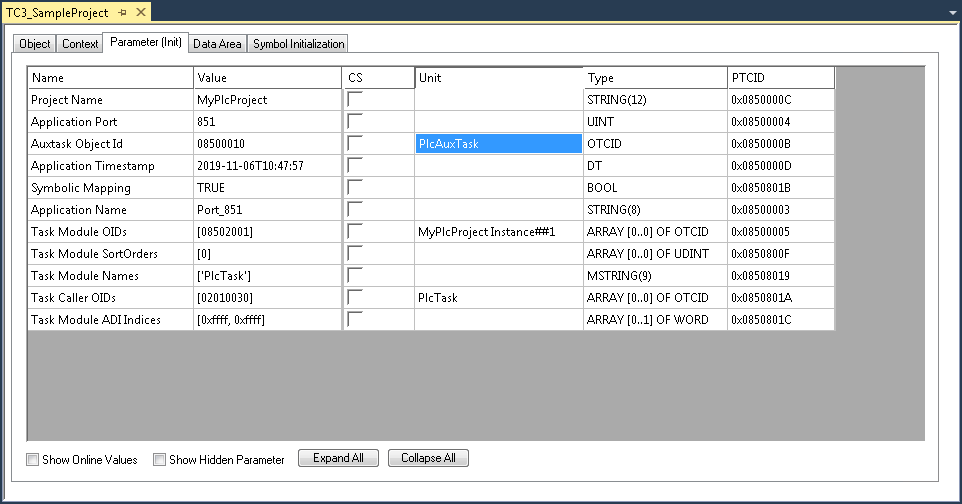Select the value cell showing 851
962x504 pixels.
(267, 122)
